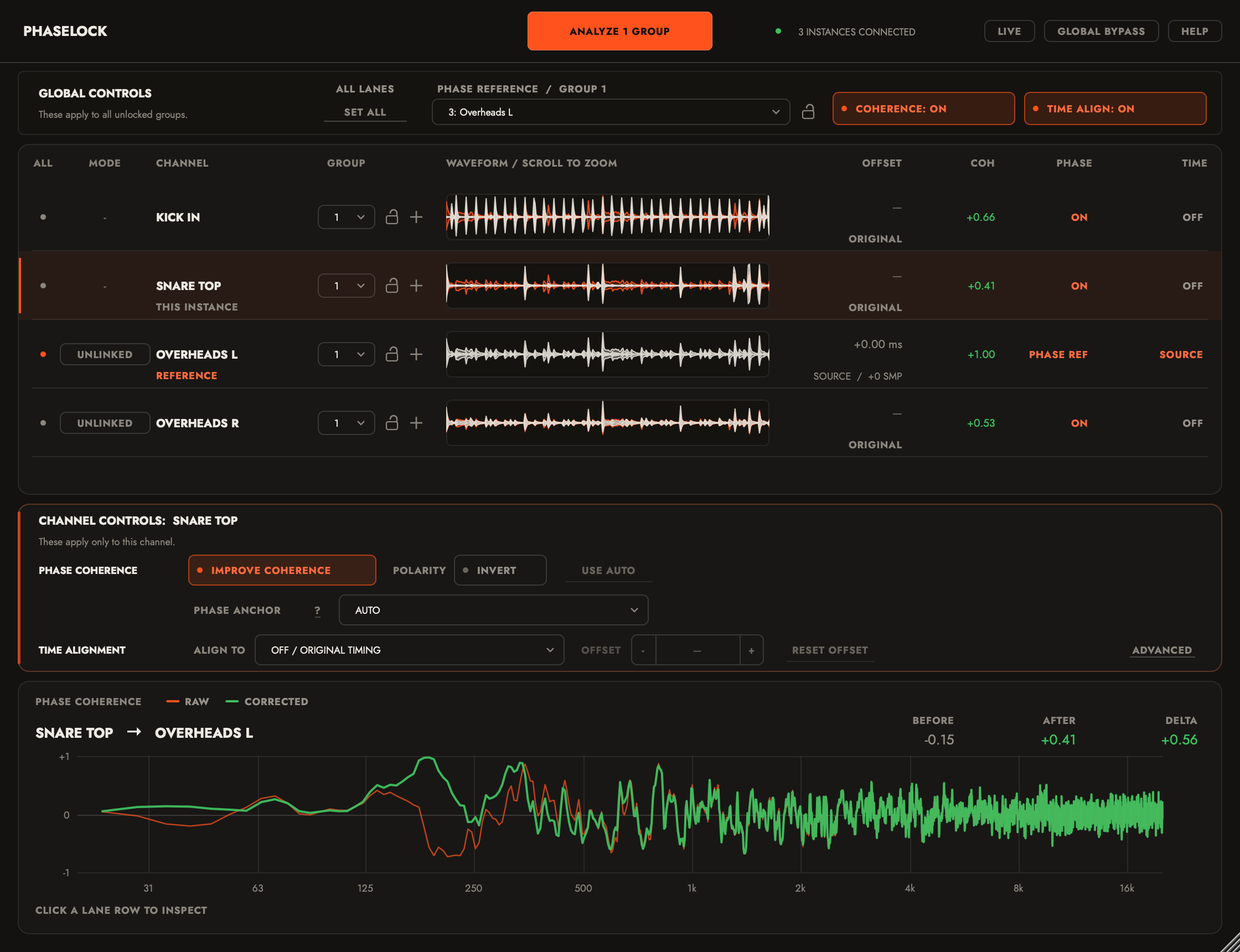Toggle Overheads R phase ON state
Screen dimensions: 1240x952
click(x=1079, y=423)
